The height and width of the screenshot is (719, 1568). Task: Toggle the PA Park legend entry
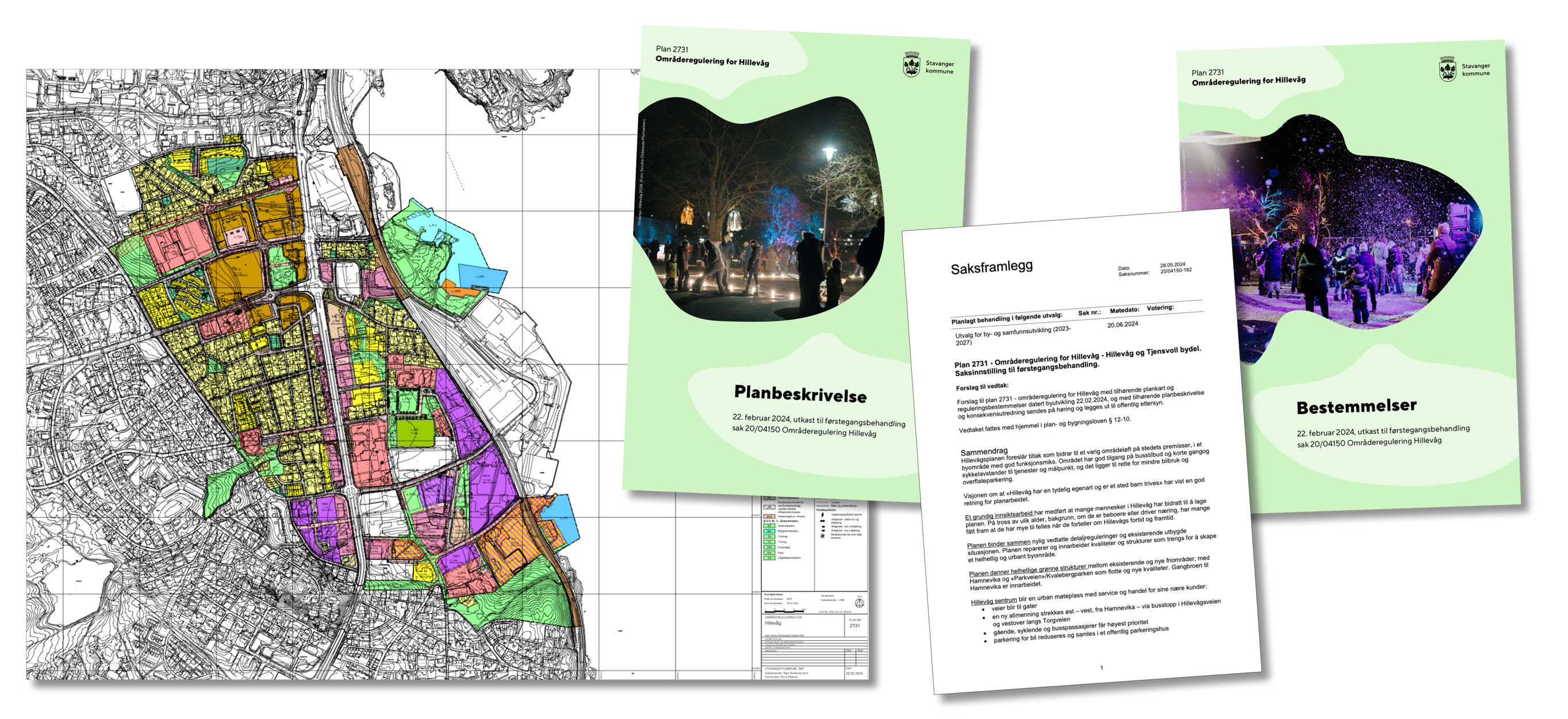[769, 553]
